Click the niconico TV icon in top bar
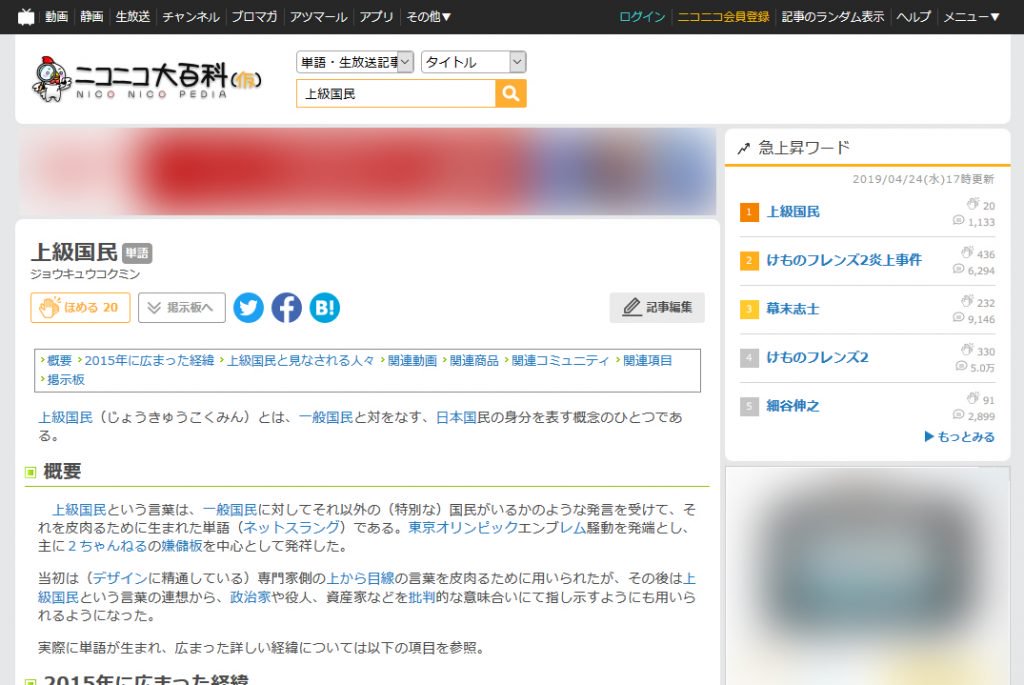1024x685 pixels. (x=26, y=16)
